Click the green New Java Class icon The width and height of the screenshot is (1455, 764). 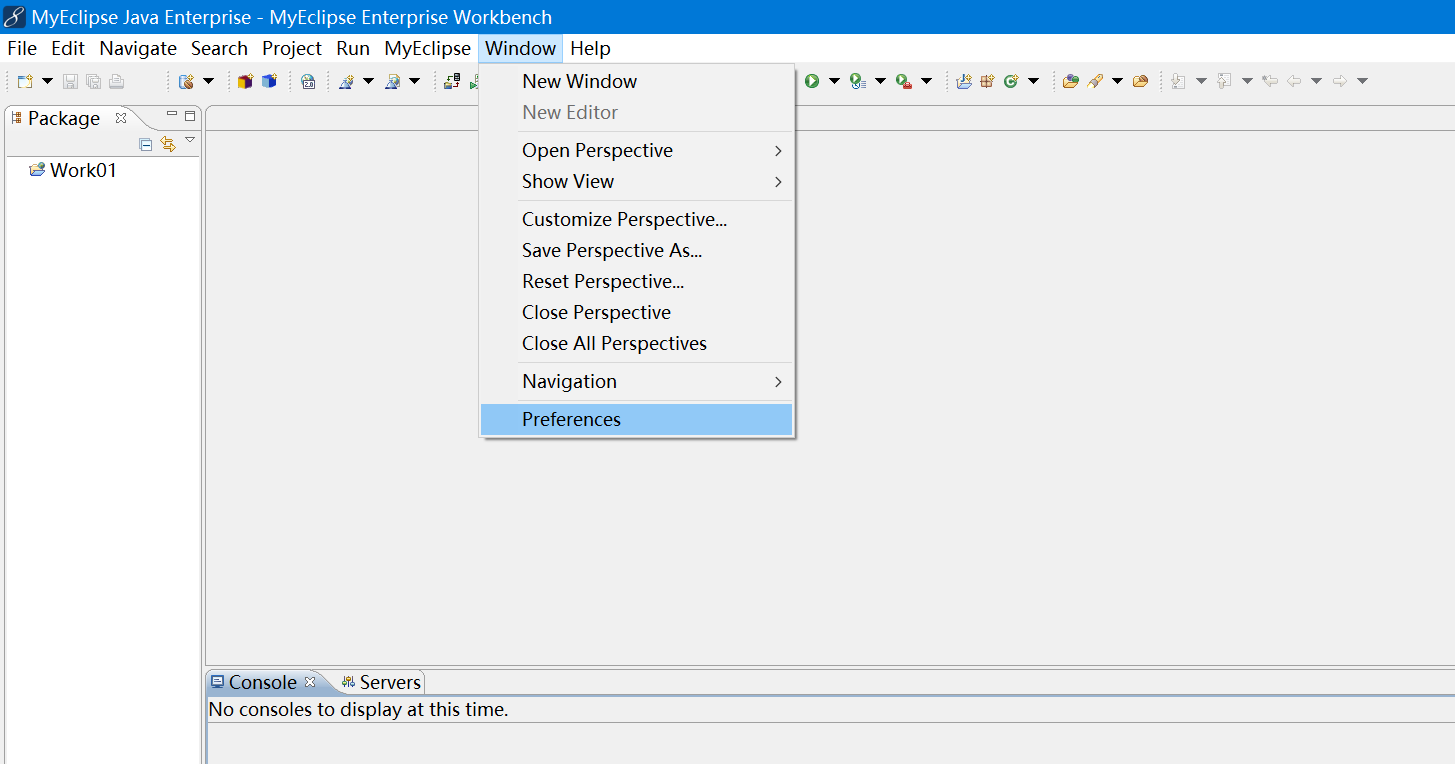1011,82
